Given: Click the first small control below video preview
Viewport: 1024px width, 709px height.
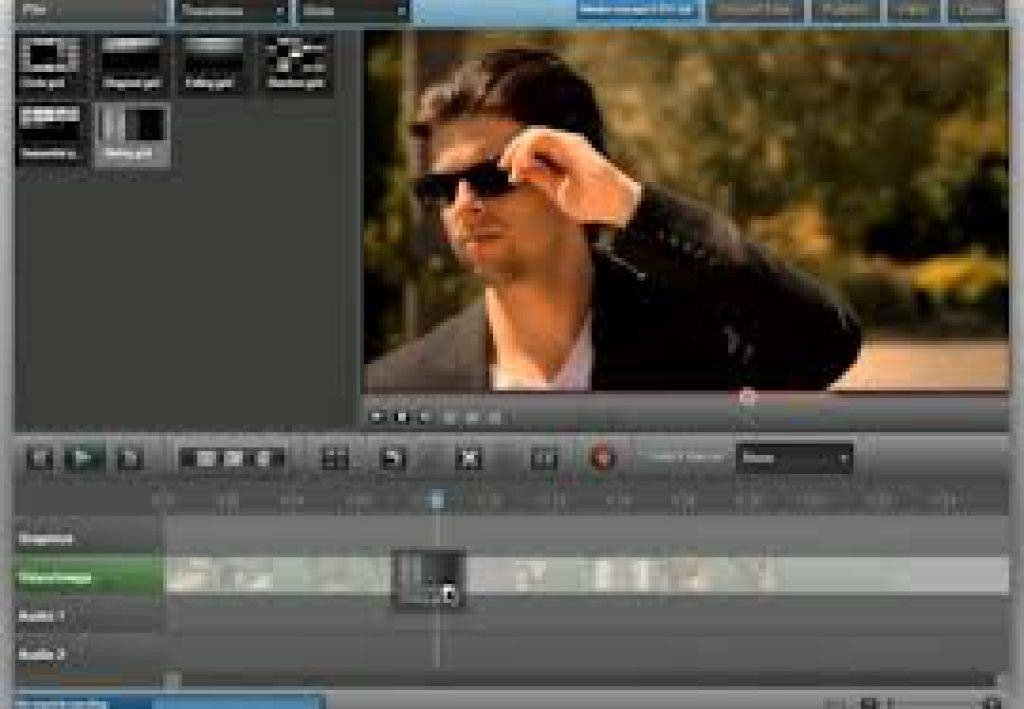Looking at the screenshot, I should coord(377,417).
